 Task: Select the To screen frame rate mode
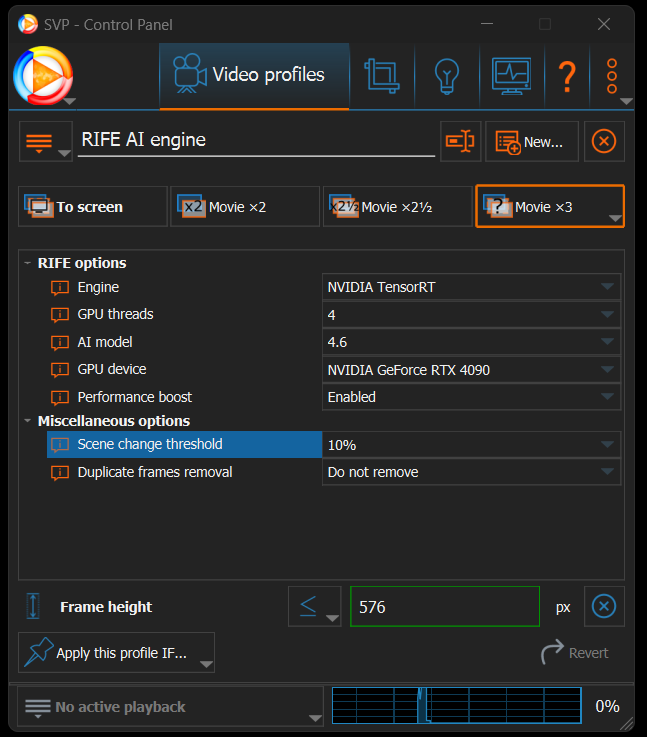[x=93, y=207]
